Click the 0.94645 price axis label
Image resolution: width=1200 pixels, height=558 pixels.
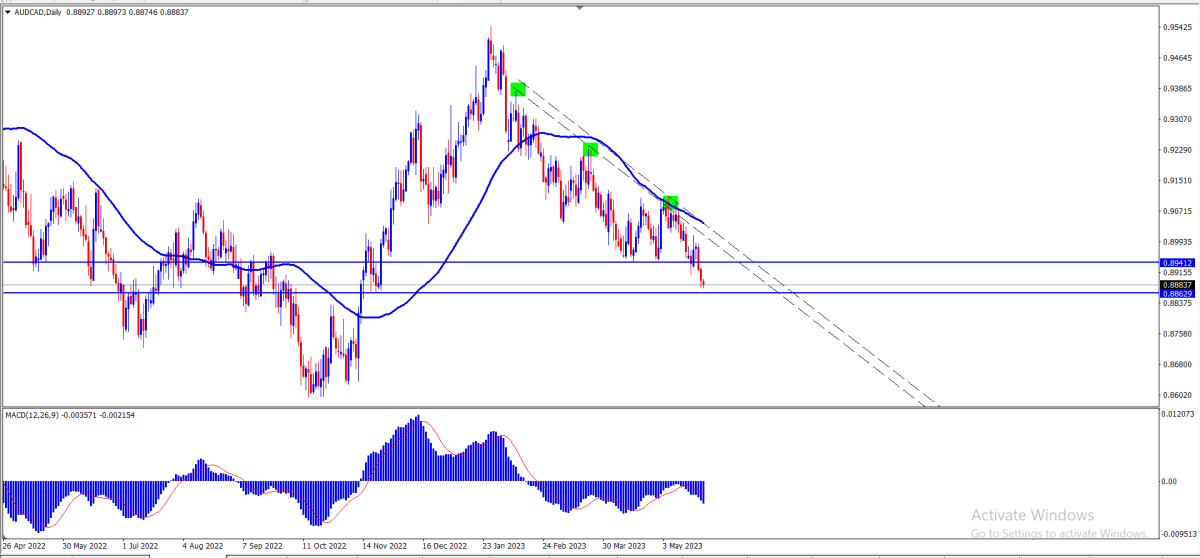(x=1175, y=58)
